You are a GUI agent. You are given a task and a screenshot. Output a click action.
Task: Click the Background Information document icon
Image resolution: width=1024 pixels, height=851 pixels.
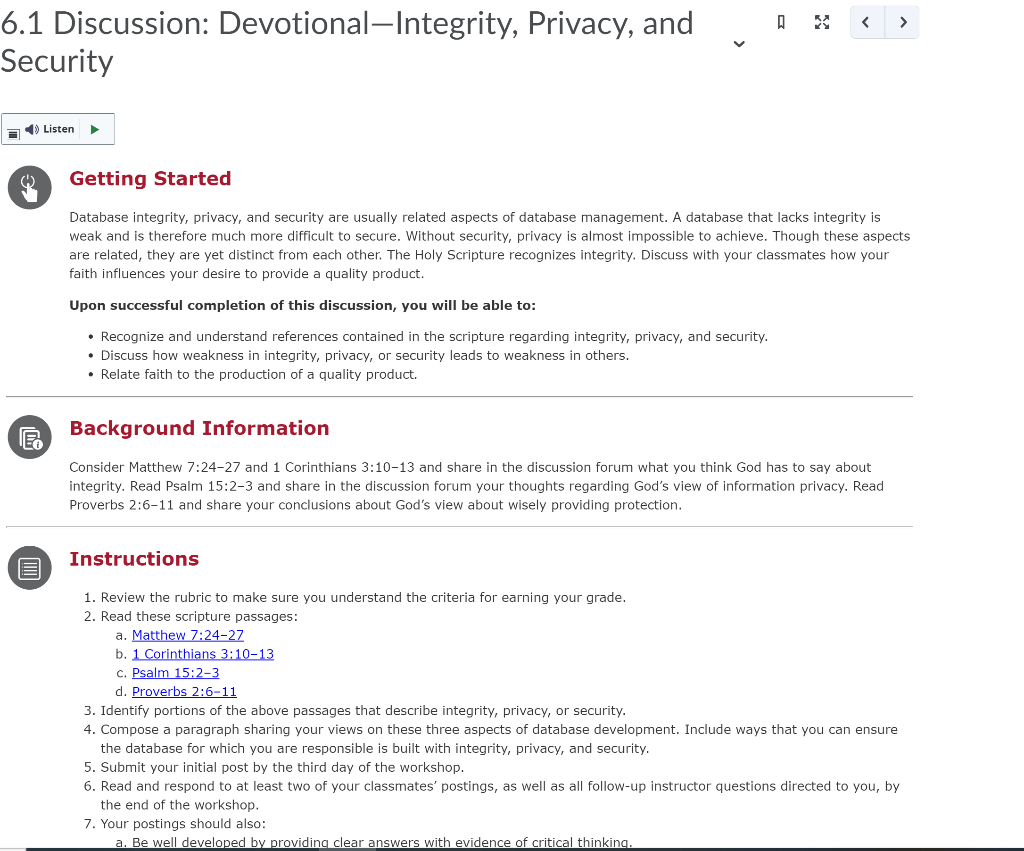(x=29, y=437)
